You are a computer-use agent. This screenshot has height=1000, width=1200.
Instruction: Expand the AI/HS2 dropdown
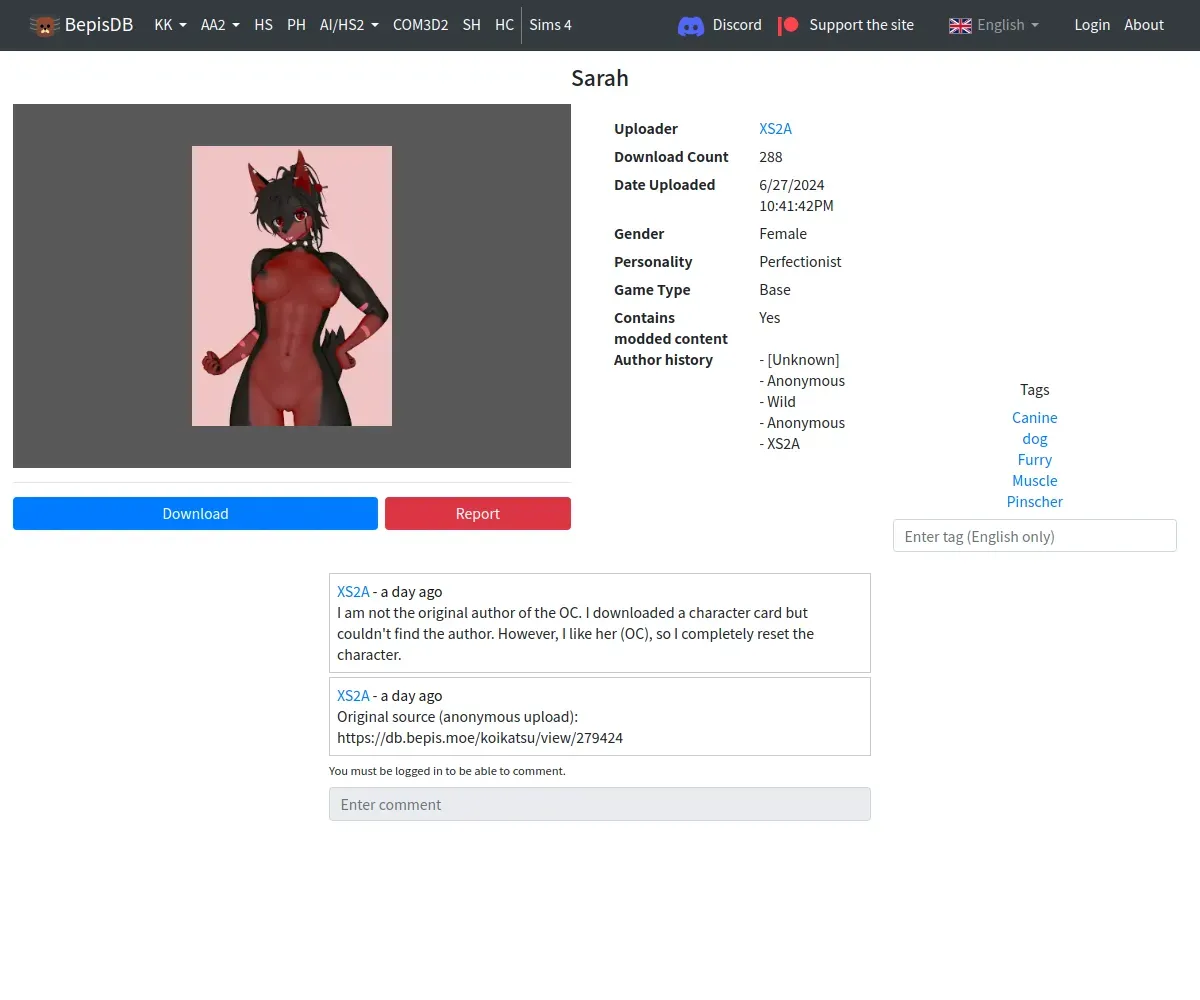[x=349, y=25]
